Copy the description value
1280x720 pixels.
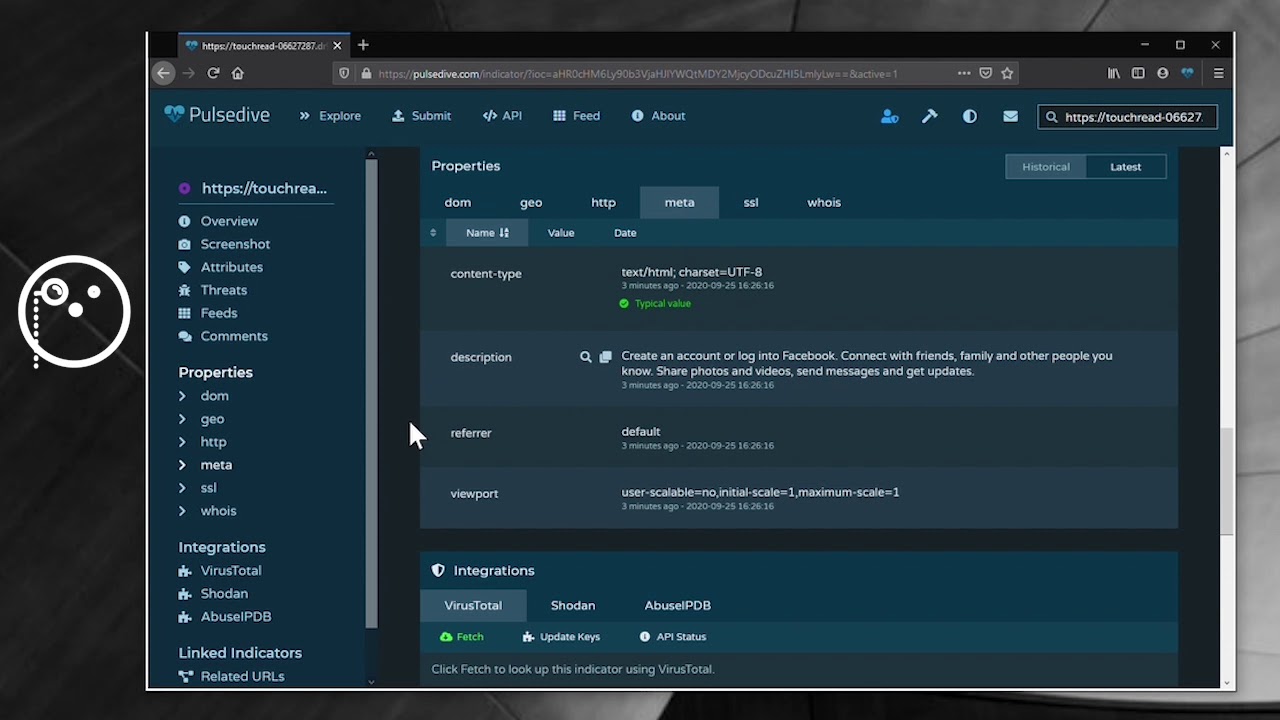(605, 357)
